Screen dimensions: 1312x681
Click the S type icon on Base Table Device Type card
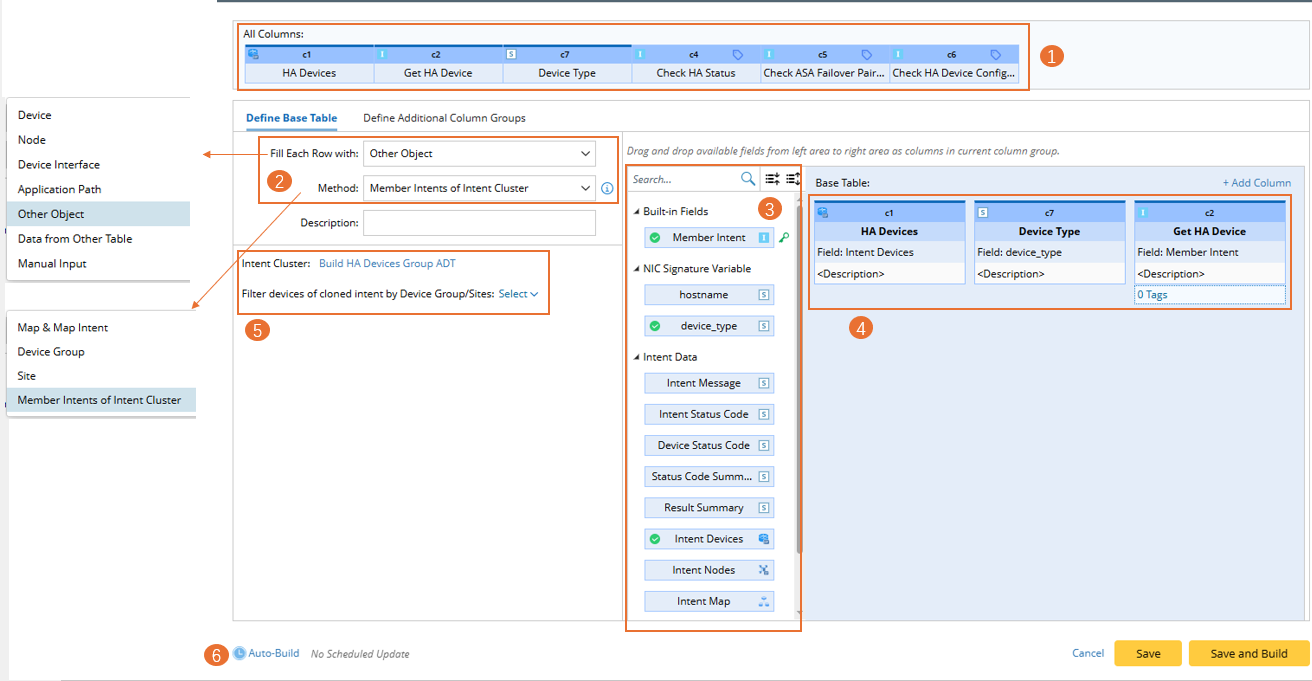(983, 212)
